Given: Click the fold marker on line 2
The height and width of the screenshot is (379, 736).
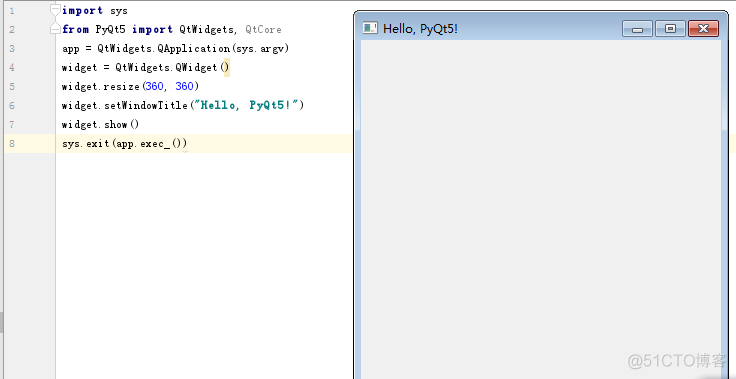Looking at the screenshot, I should (55, 29).
